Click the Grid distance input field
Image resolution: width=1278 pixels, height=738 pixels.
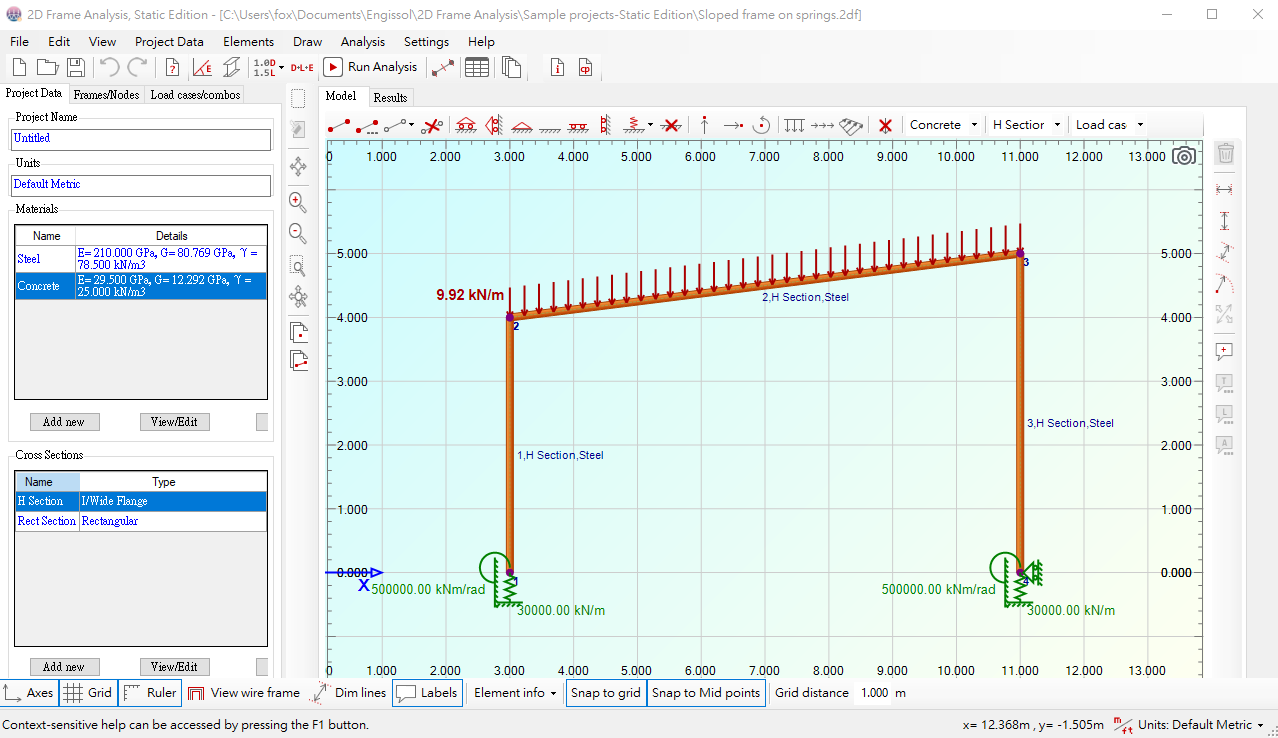coord(875,693)
